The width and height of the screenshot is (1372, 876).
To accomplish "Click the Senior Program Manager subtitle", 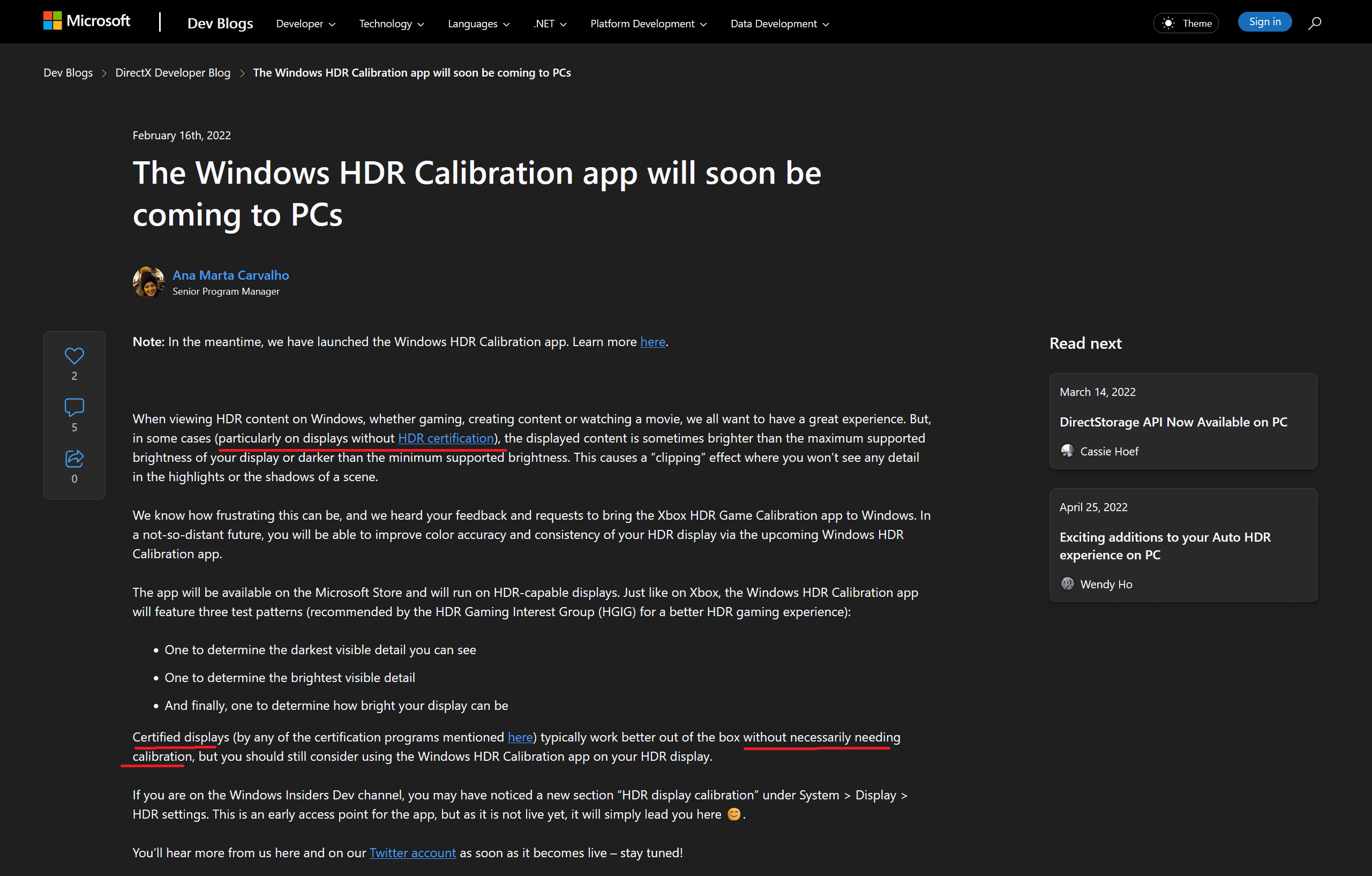I will (226, 291).
